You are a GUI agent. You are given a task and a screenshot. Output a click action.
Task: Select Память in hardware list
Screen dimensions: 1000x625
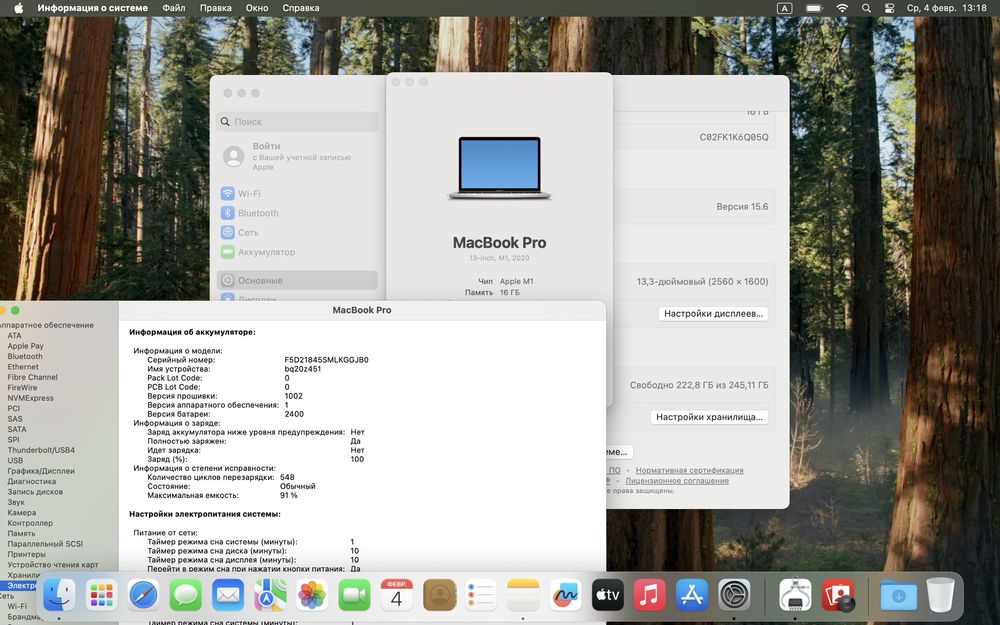click(x=21, y=533)
